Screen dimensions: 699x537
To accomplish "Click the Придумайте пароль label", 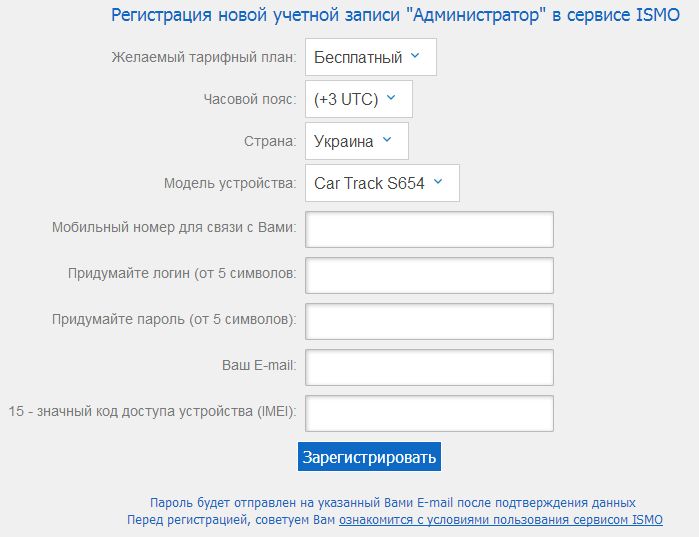I will point(173,319).
